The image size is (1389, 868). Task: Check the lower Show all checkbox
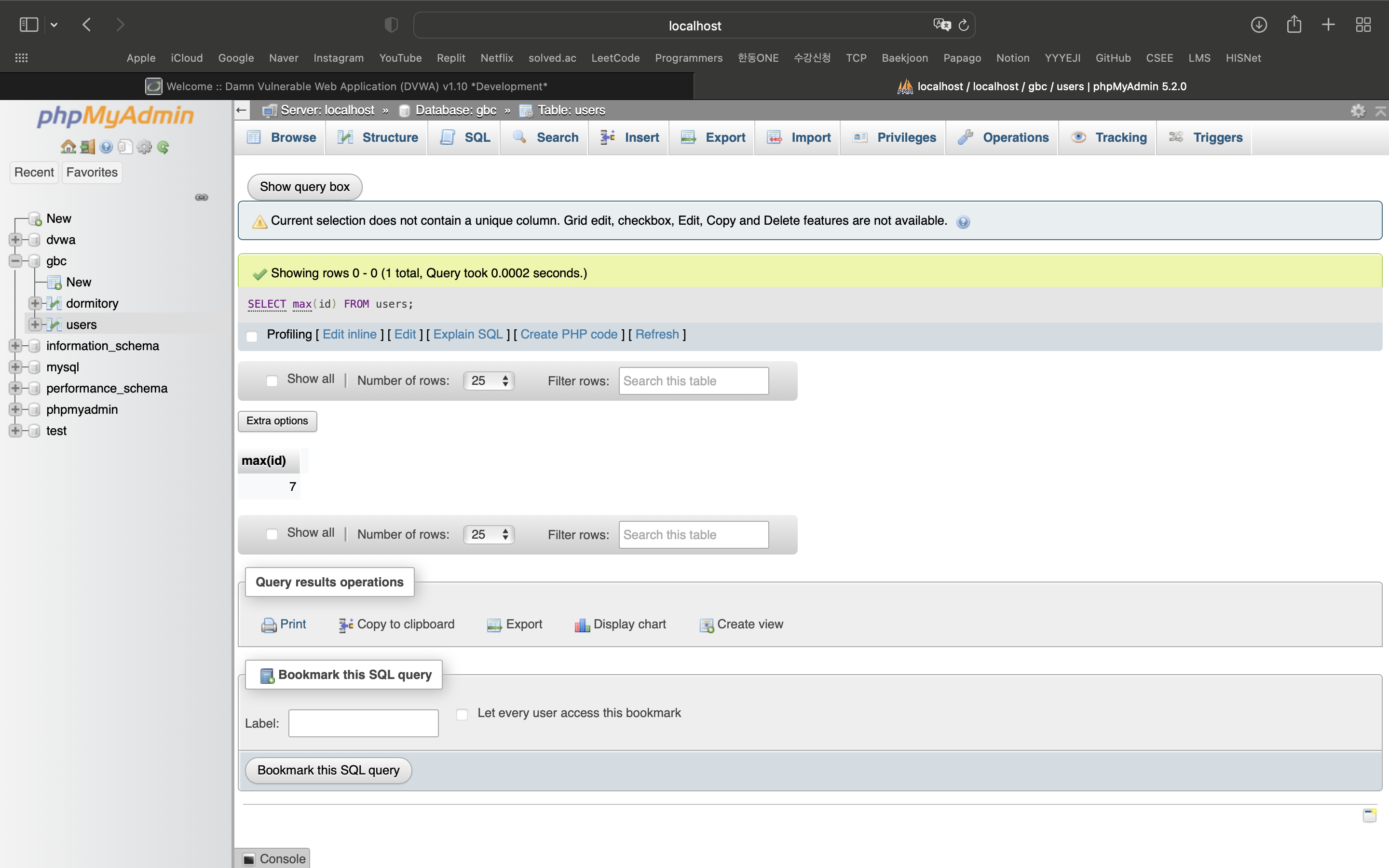[x=272, y=534]
